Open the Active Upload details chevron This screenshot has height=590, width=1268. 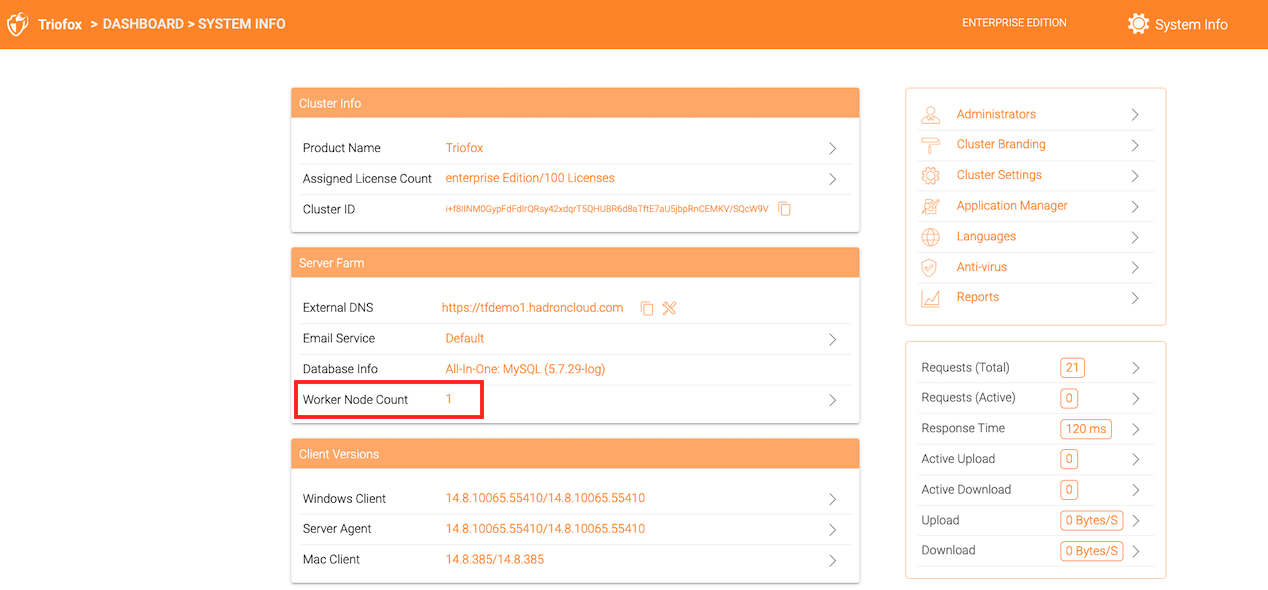[1136, 459]
